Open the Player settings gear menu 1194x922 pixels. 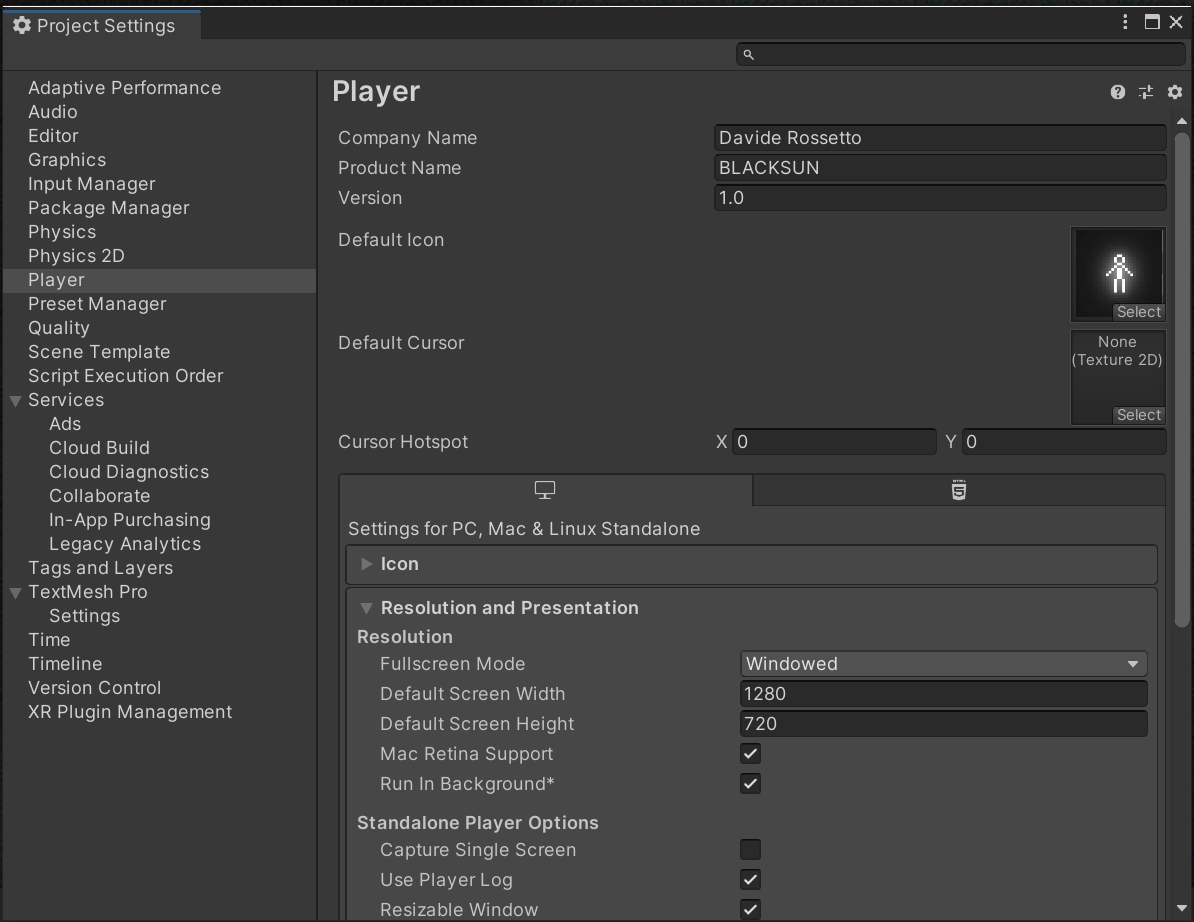(1175, 92)
